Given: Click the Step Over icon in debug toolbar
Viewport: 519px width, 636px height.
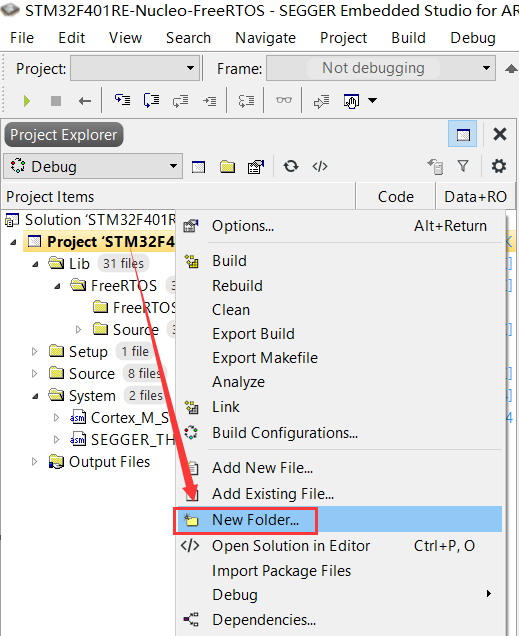Looking at the screenshot, I should [x=151, y=100].
